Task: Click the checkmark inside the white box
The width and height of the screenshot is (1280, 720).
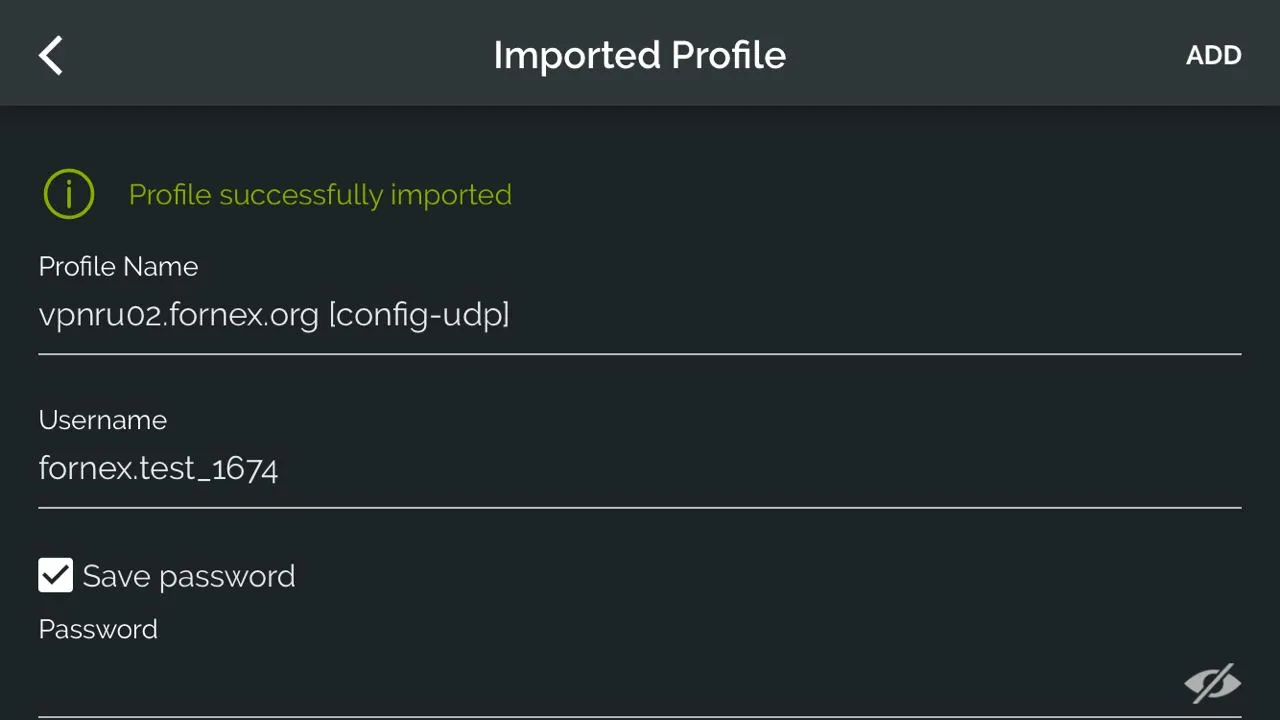Action: [x=56, y=575]
